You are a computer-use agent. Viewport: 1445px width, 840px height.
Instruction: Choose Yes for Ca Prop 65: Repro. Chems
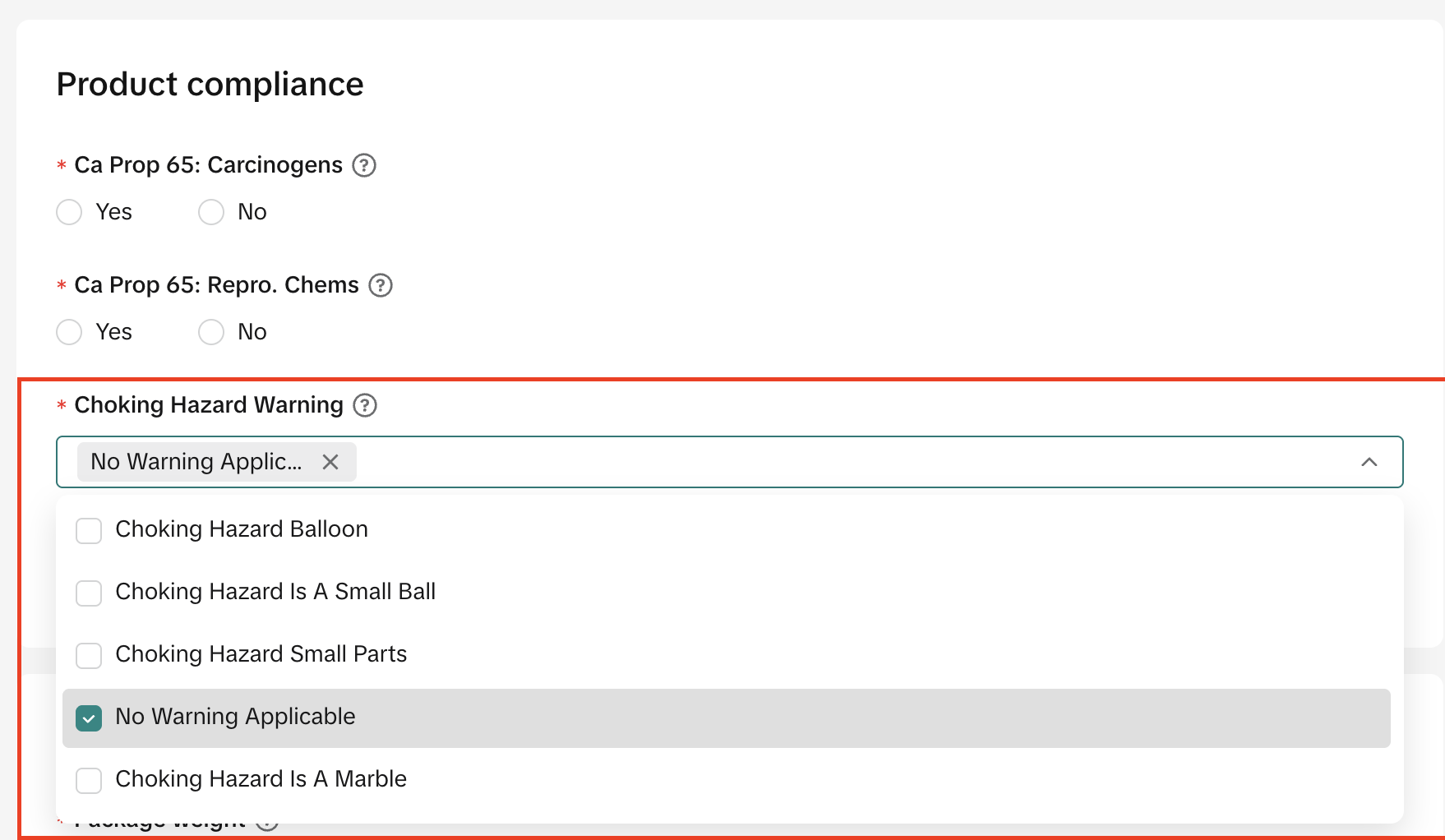coord(69,332)
